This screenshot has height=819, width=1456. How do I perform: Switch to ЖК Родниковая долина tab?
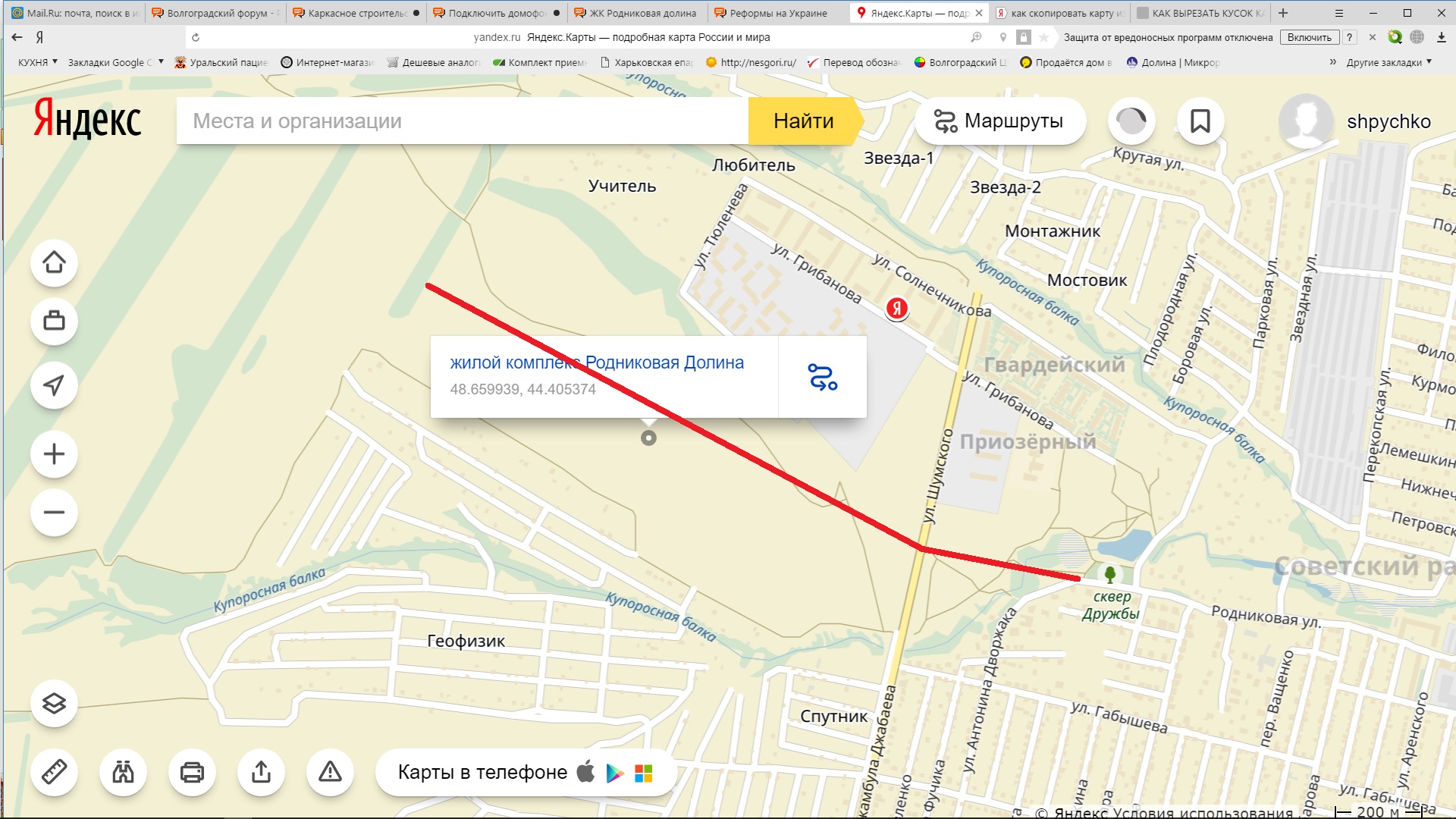(642, 13)
